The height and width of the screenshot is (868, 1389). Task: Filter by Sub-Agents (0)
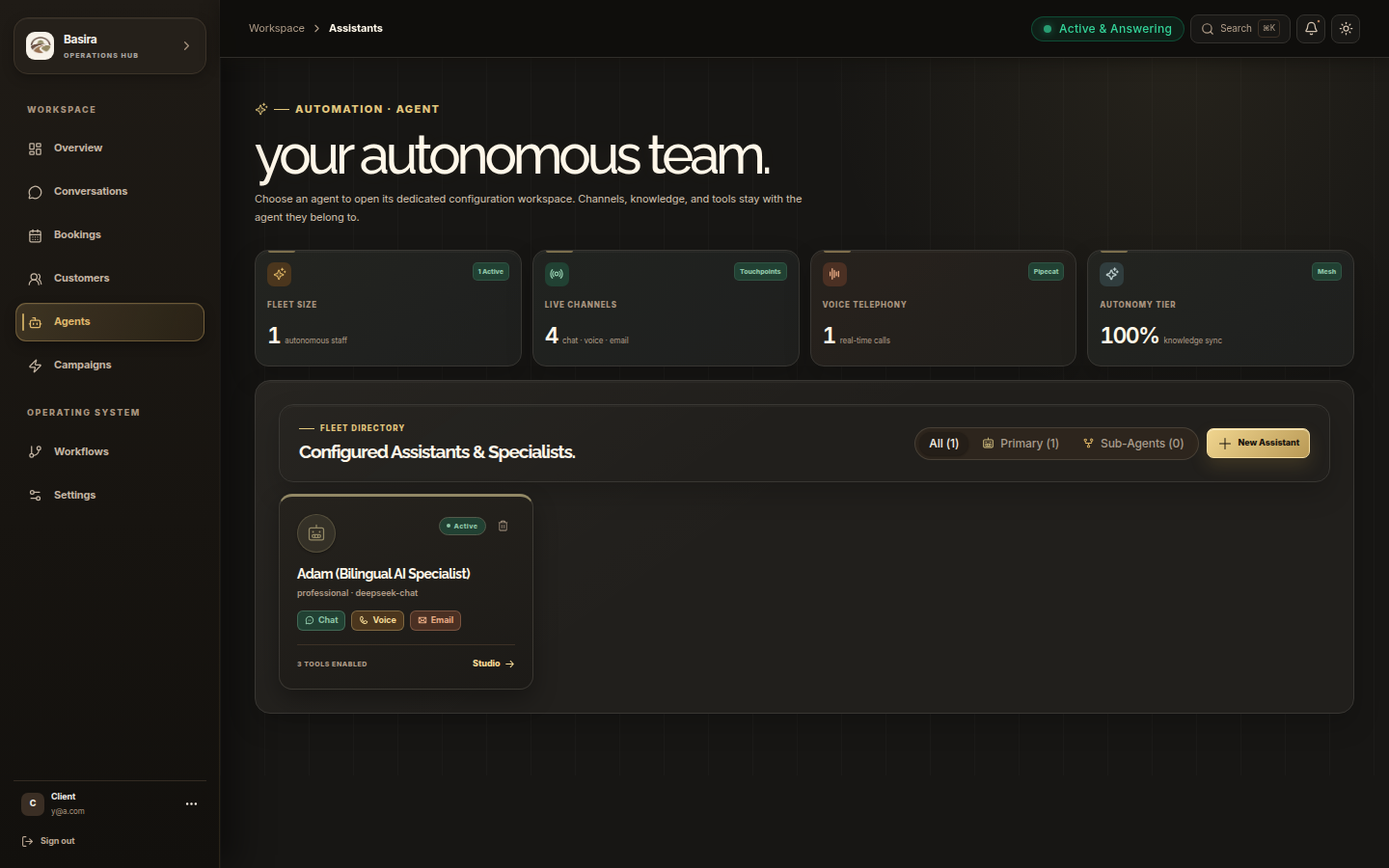coord(1133,444)
